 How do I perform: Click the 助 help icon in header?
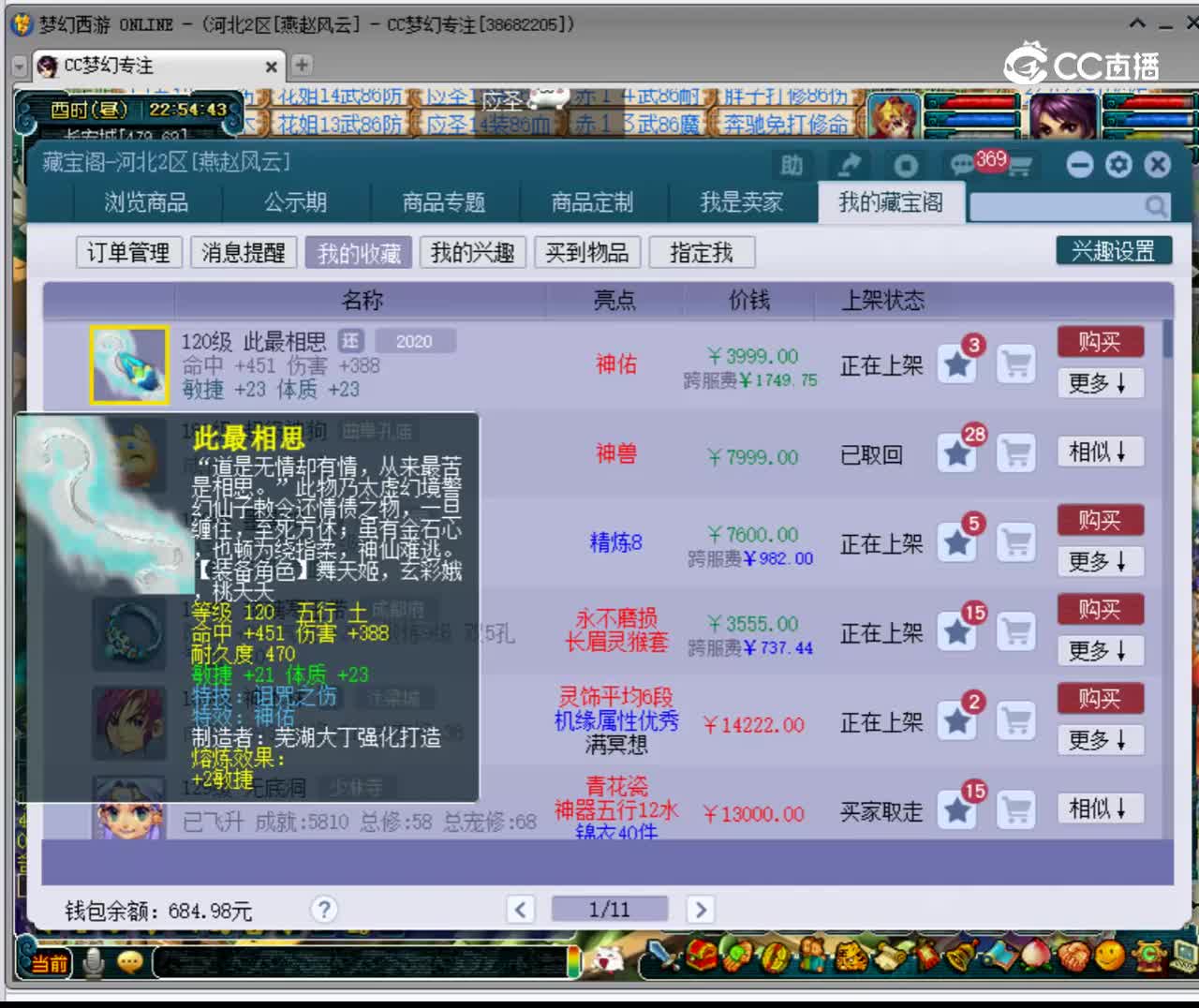[792, 165]
